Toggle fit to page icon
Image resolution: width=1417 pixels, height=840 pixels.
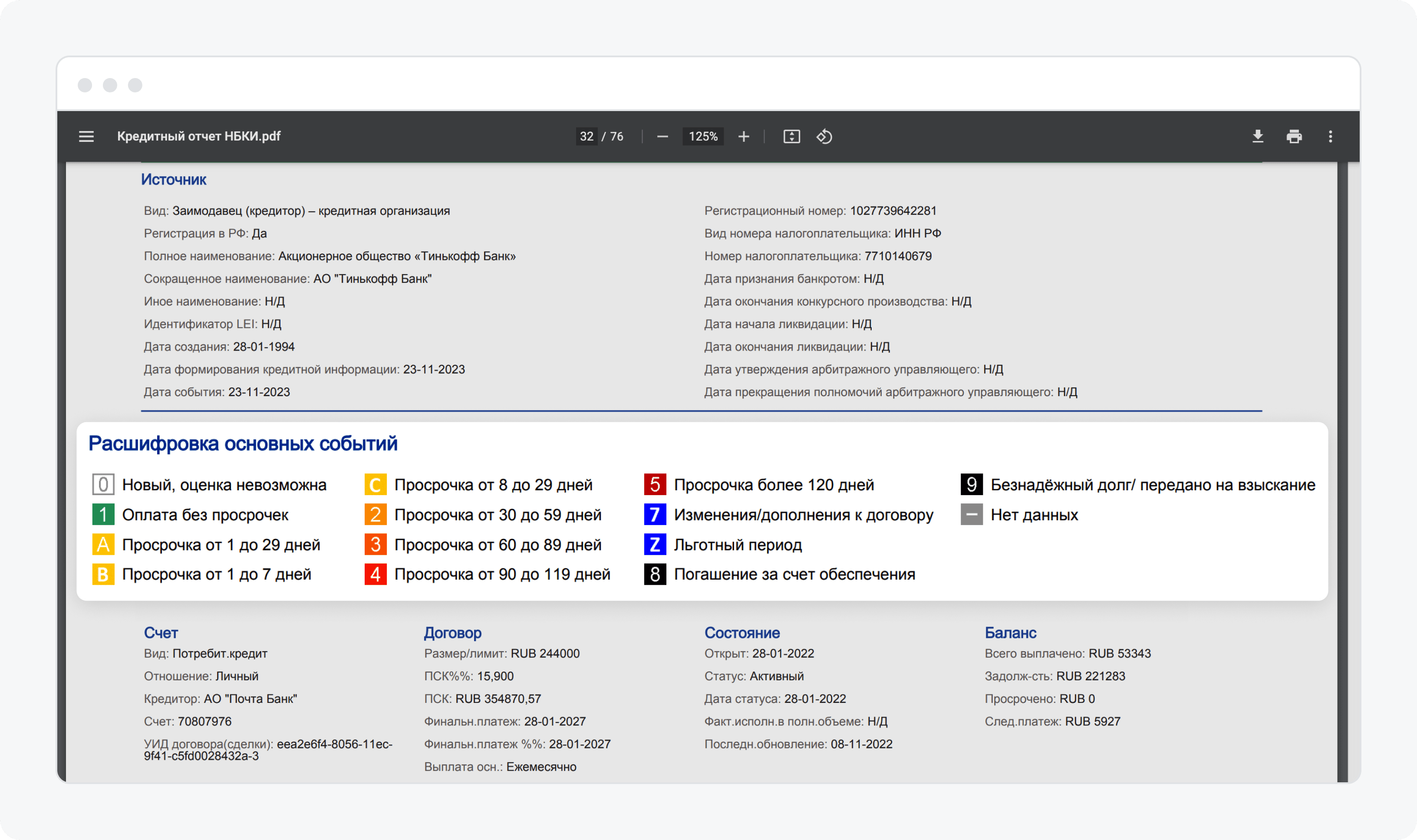791,136
